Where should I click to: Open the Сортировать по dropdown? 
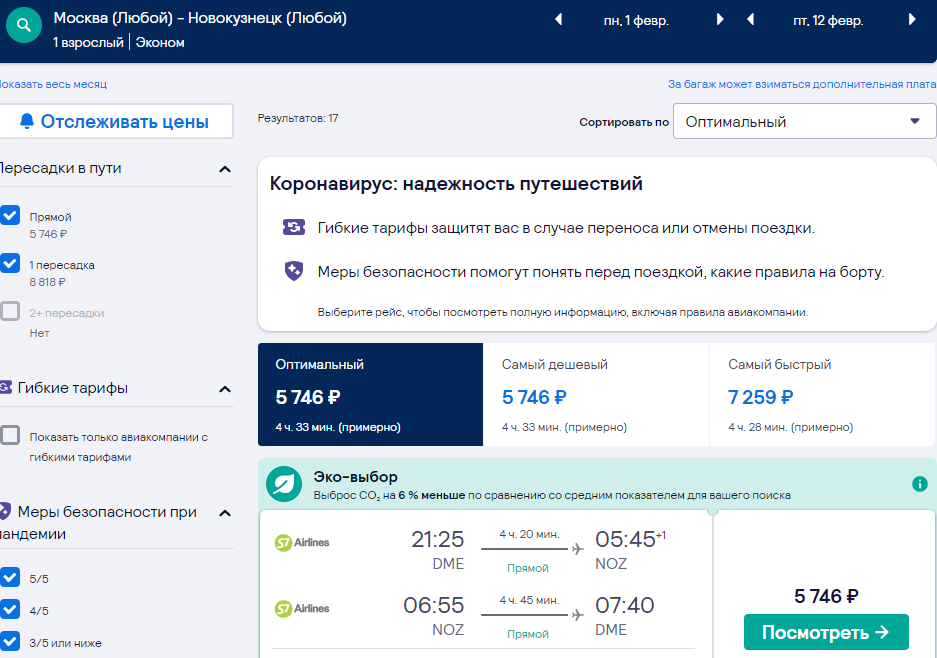804,121
